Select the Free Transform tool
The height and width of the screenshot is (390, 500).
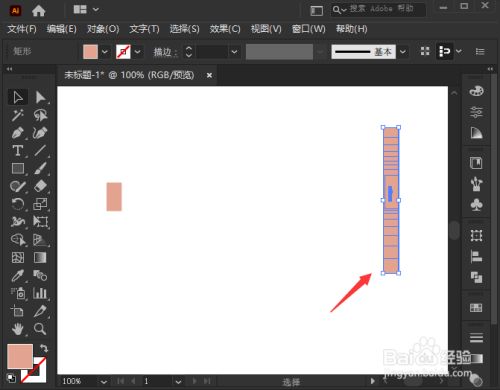coord(40,222)
